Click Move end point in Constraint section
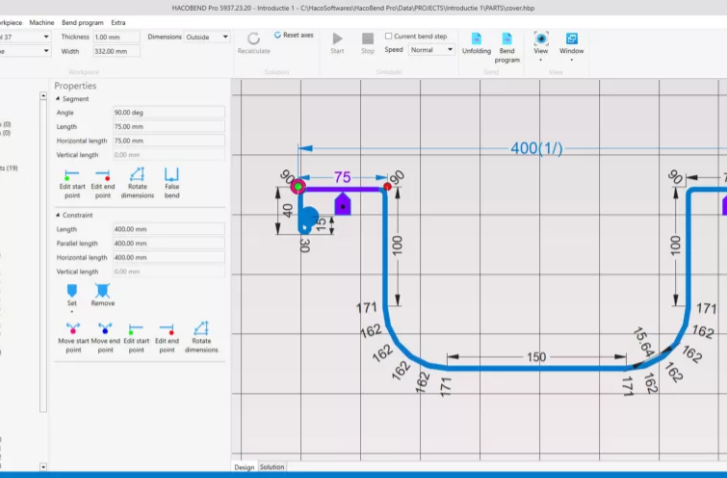The height and width of the screenshot is (478, 727). click(x=103, y=334)
